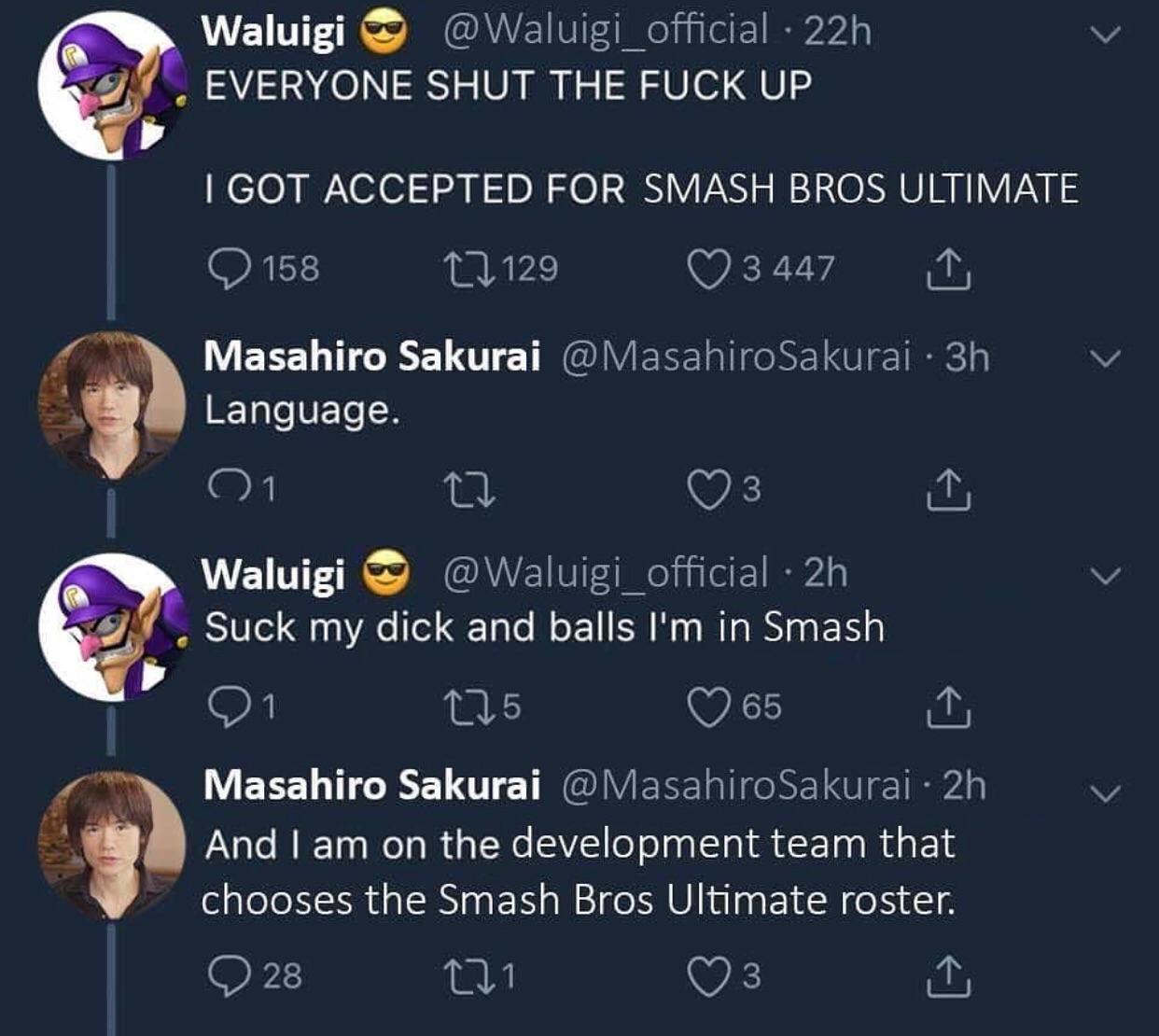Share Sakurai's development team tweet
Viewport: 1159px width, 1036px height.
(949, 975)
